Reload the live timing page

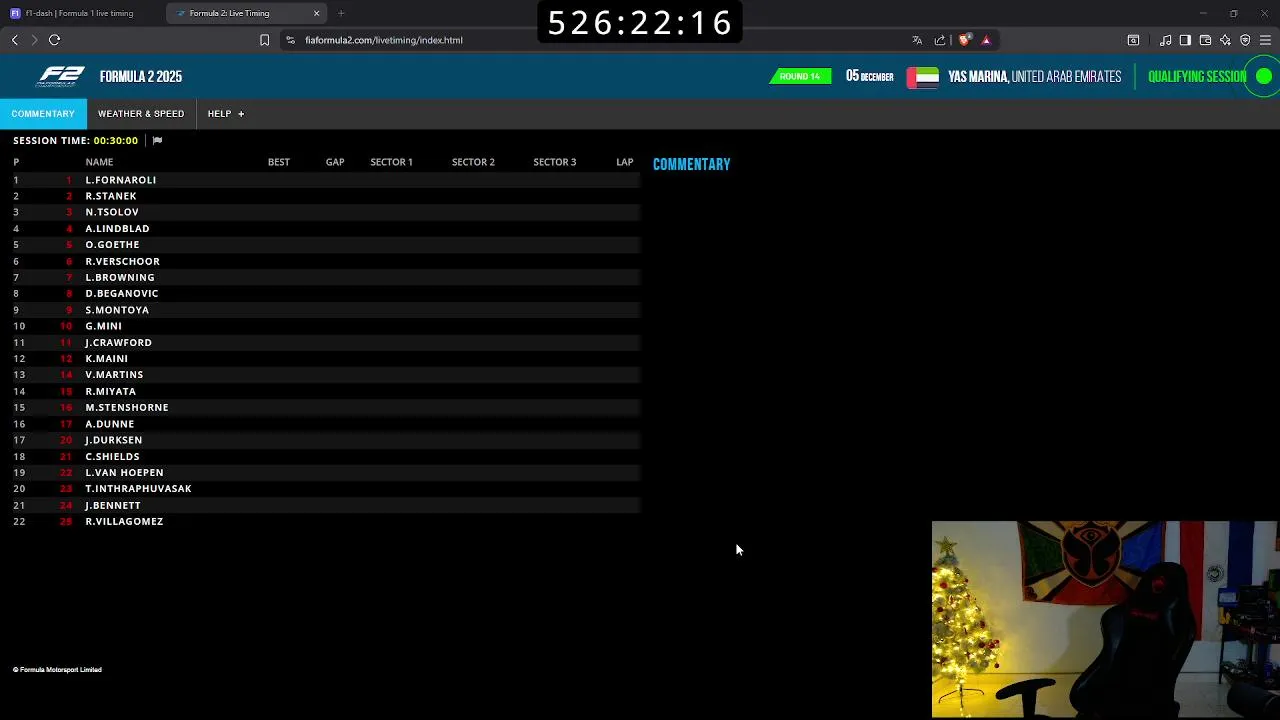(54, 40)
